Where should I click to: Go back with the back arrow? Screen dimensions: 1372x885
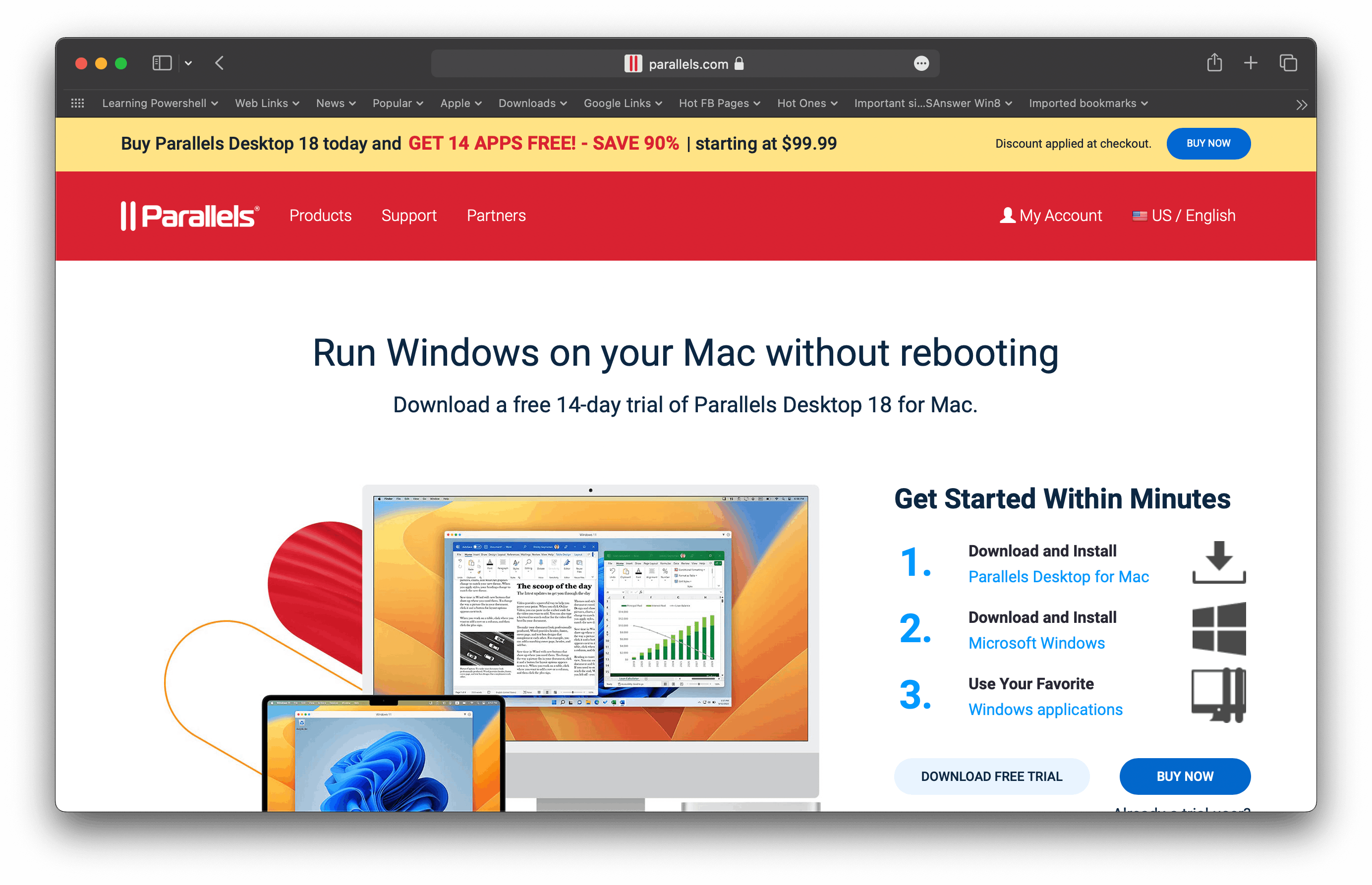(x=220, y=63)
